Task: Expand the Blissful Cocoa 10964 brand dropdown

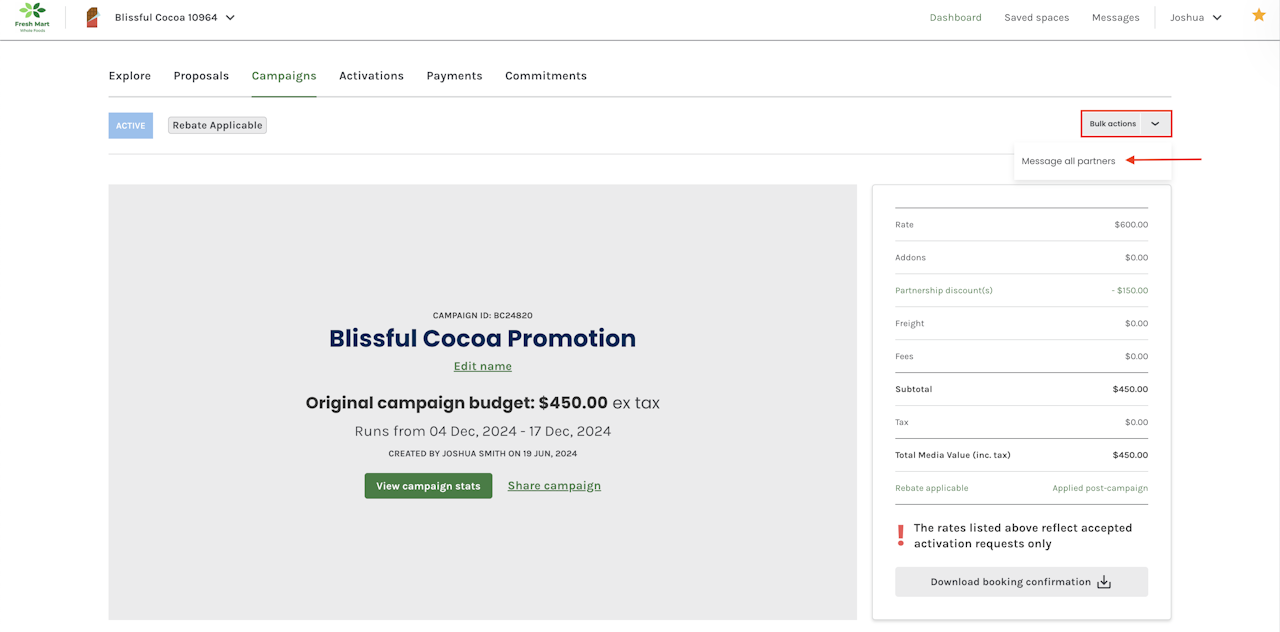Action: point(230,17)
